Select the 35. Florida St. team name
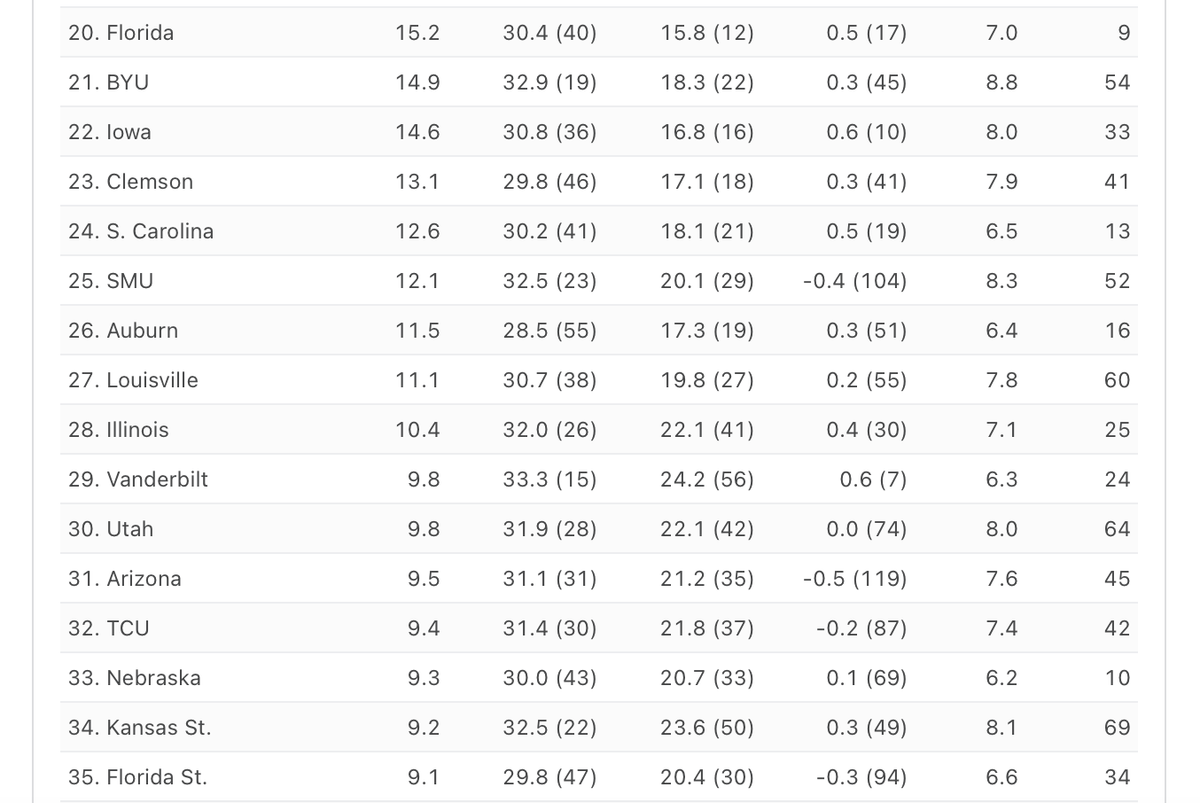The image size is (1200, 803). click(138, 777)
